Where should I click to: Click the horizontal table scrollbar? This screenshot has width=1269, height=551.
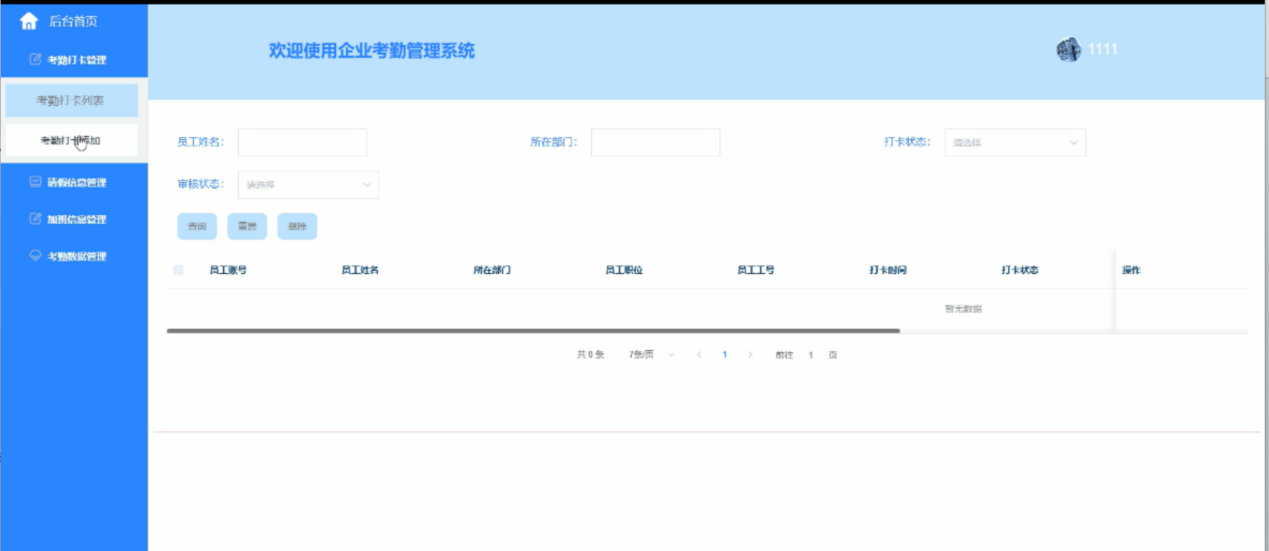(533, 330)
